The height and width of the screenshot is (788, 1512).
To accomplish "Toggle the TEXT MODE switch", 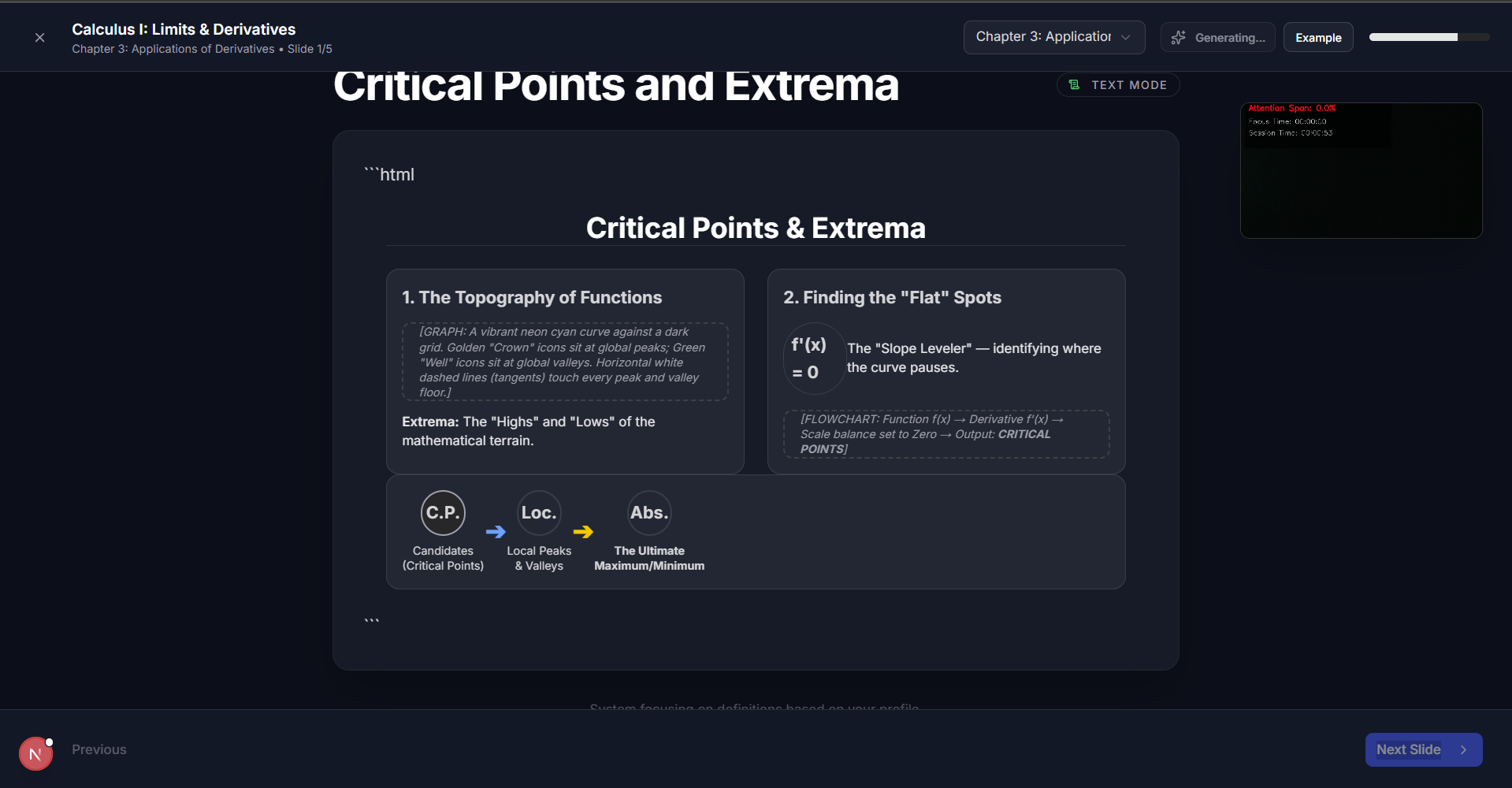I will tap(1117, 85).
